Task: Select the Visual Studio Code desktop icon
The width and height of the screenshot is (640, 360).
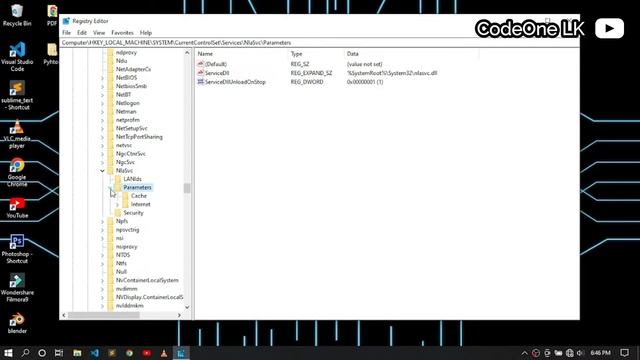Action: coord(17,57)
